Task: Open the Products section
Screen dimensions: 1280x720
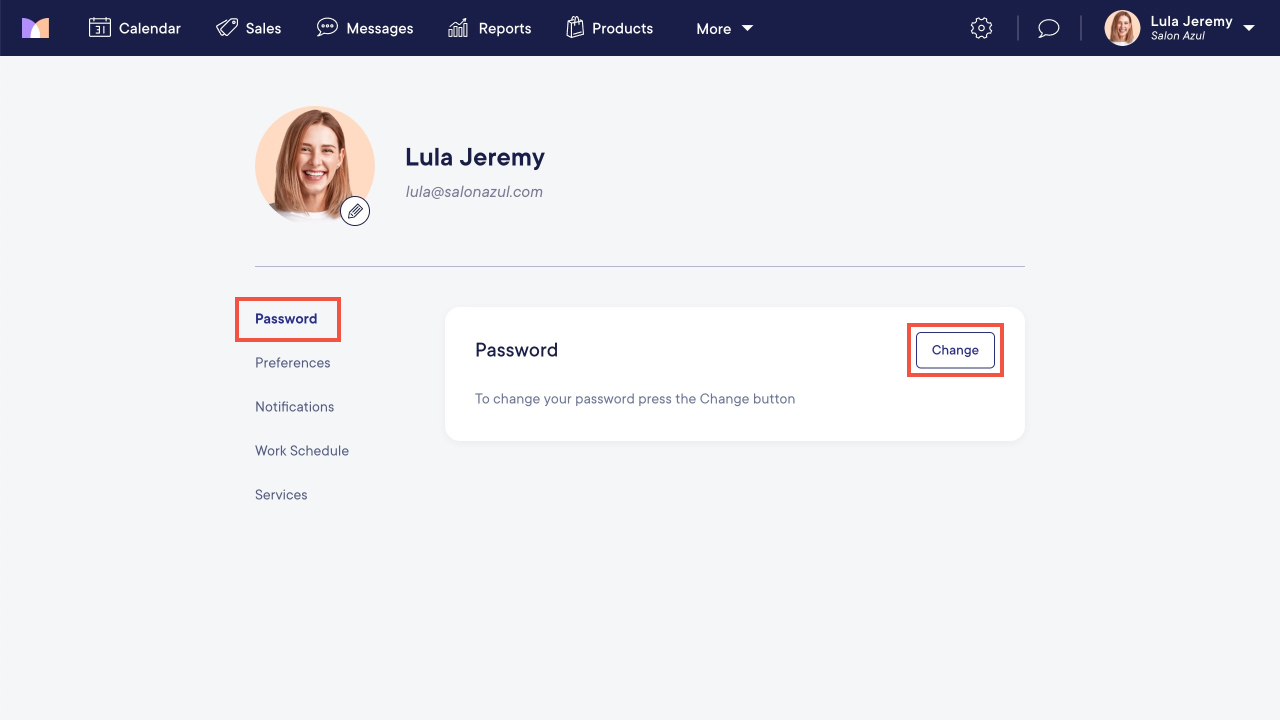Action: click(x=609, y=28)
